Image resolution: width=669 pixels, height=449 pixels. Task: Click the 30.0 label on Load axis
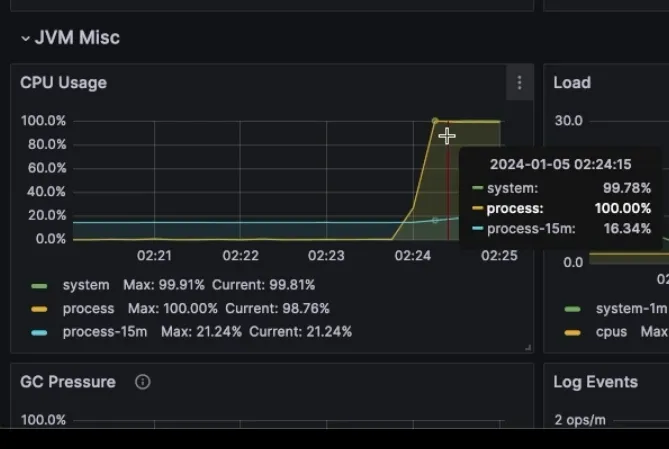point(568,121)
